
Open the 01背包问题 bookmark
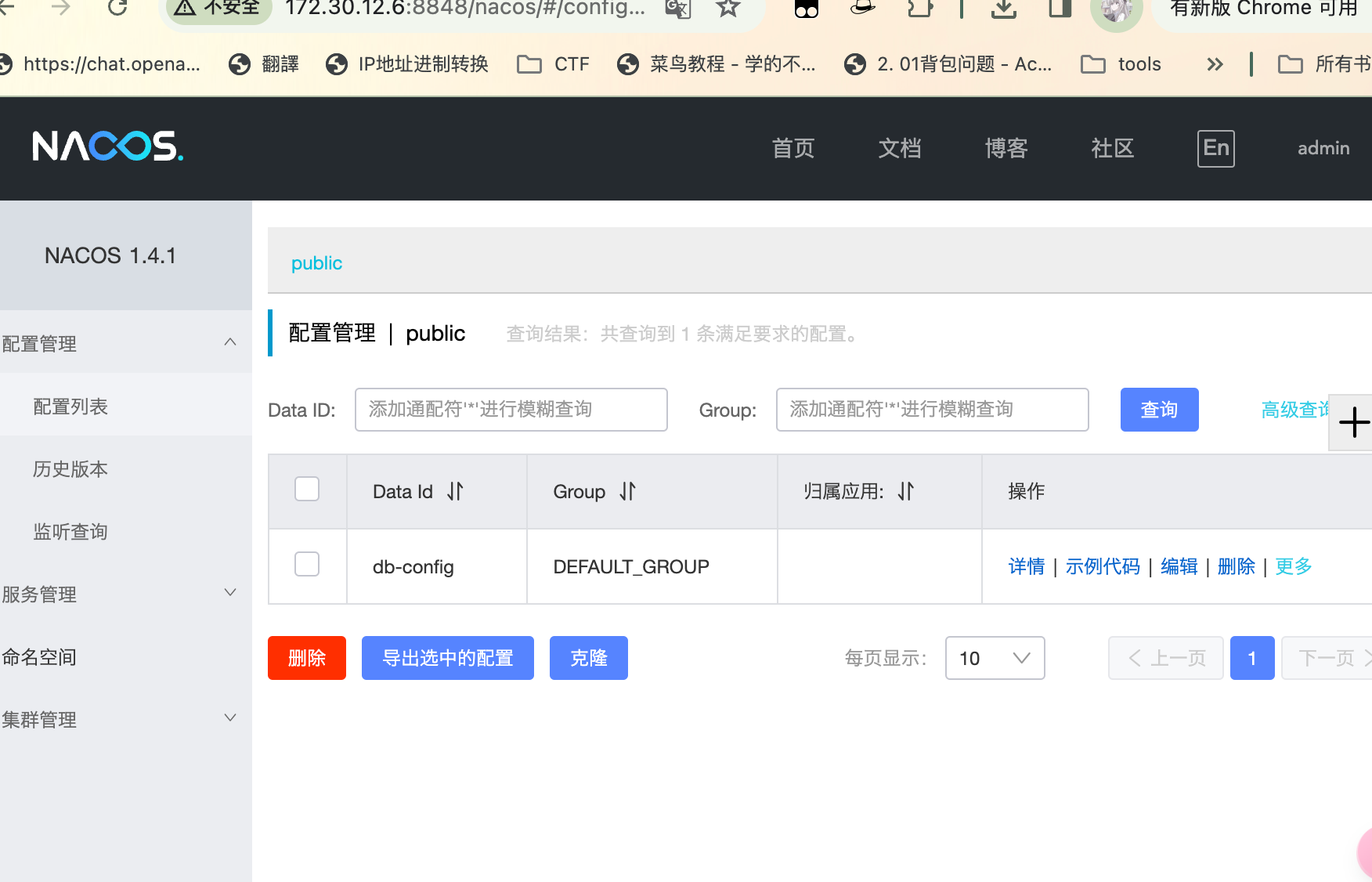[948, 64]
